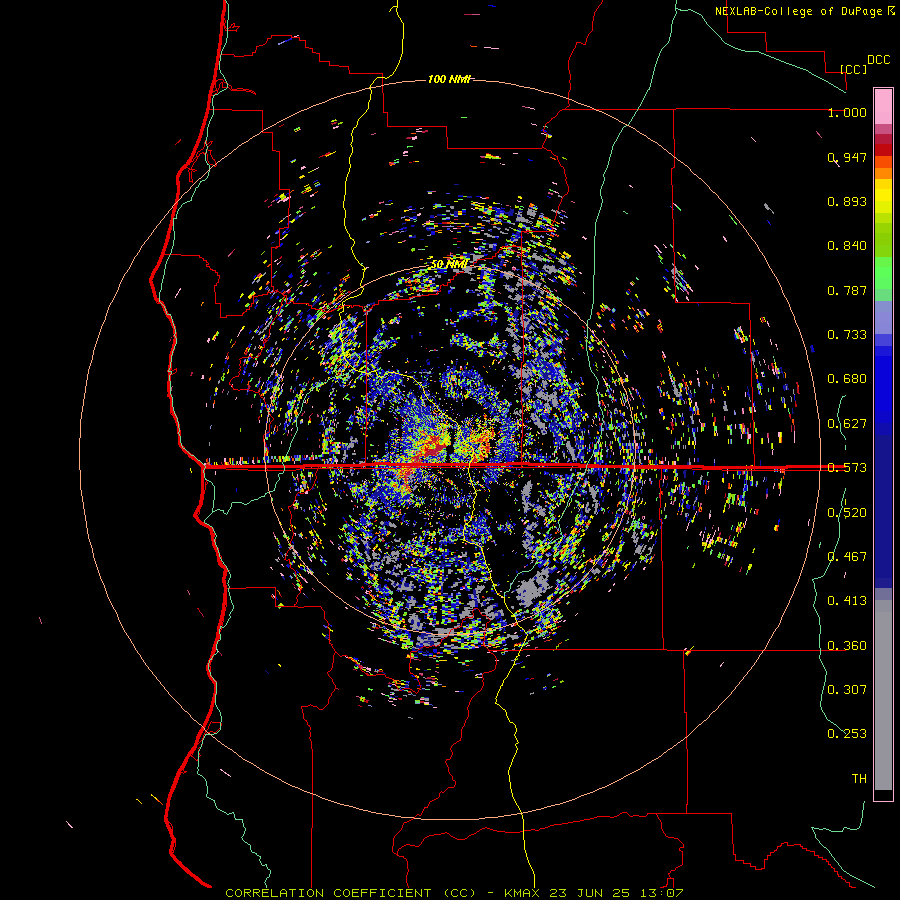Select the 0.947 legend value
Viewport: 900px width, 900px height.
tap(847, 157)
